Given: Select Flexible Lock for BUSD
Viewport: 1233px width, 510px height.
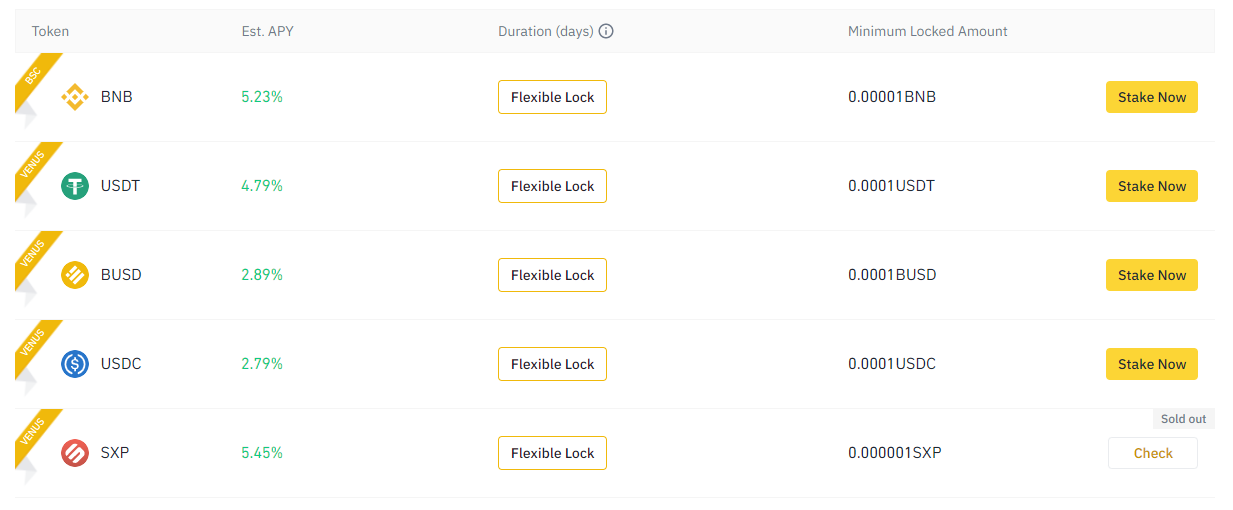Looking at the screenshot, I should click(552, 275).
